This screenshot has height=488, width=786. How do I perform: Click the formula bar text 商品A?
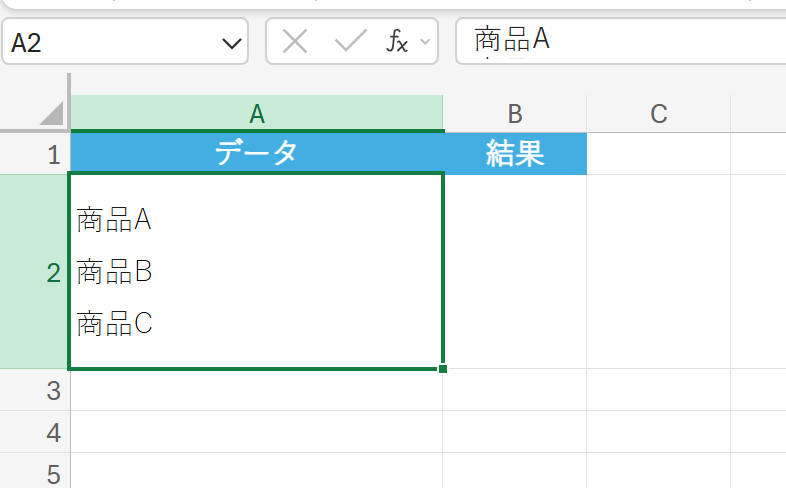513,40
